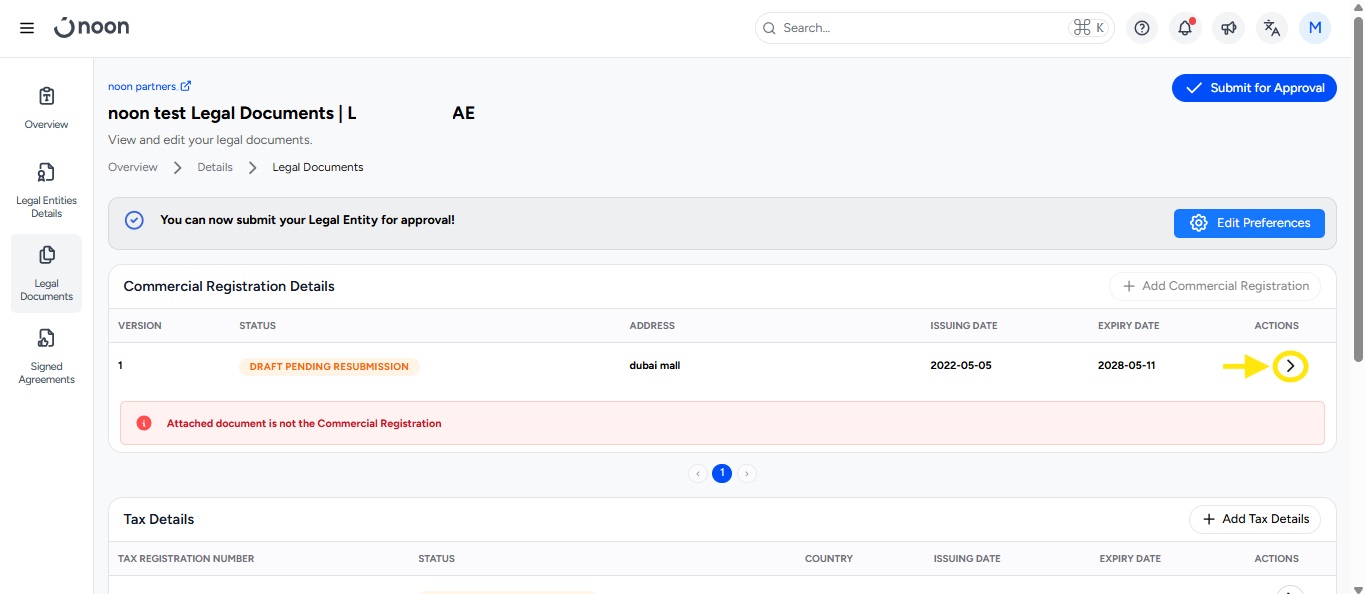Open Legal Entities Details in sidebar
The image size is (1365, 594).
46,190
